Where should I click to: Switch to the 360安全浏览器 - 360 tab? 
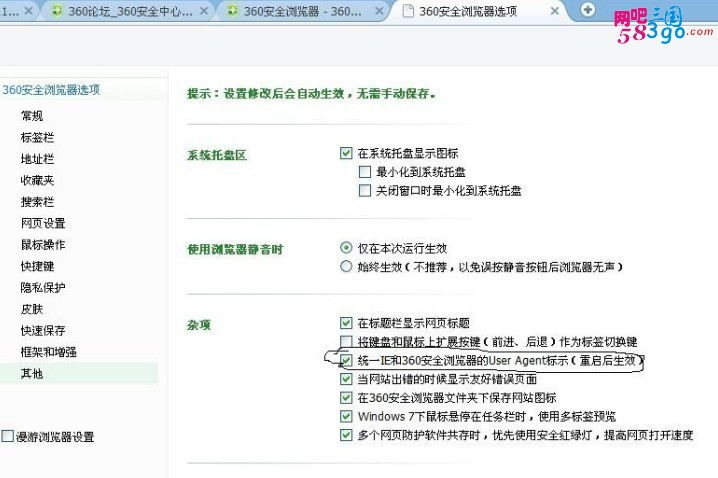(302, 11)
